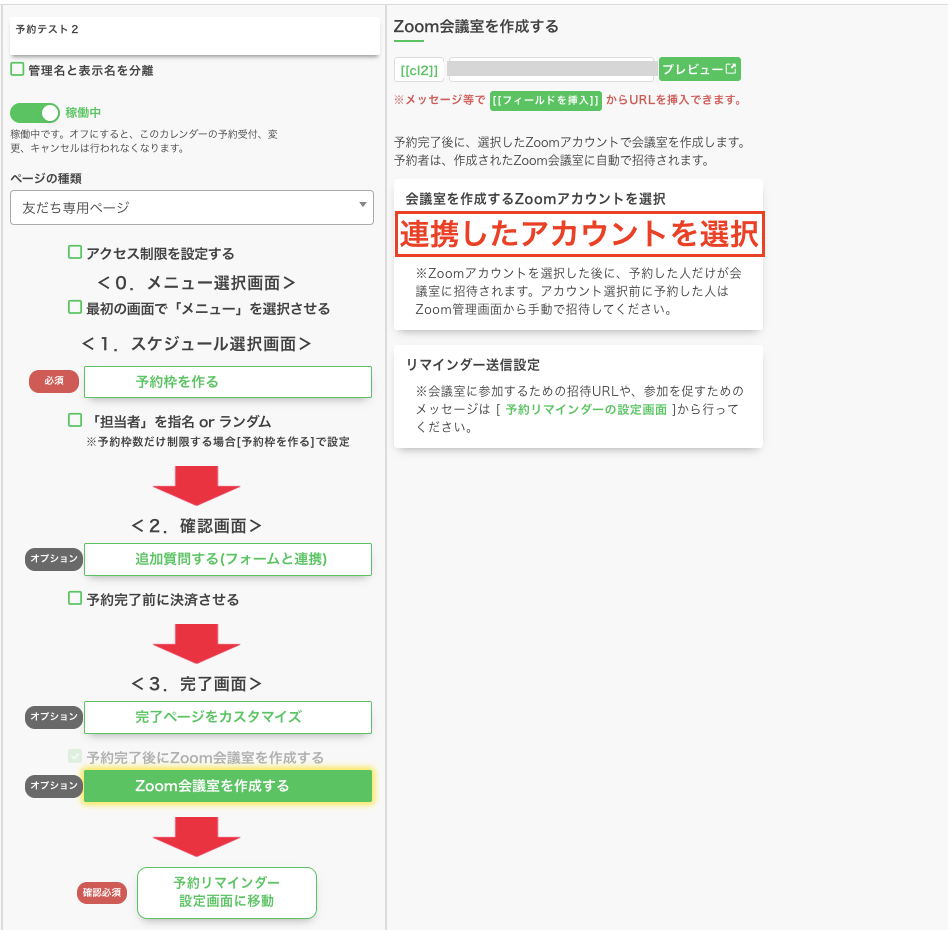The height and width of the screenshot is (930, 948).
Task: Enable 予約完了前に決済させる checkbox
Action: pyautogui.click(x=75, y=599)
